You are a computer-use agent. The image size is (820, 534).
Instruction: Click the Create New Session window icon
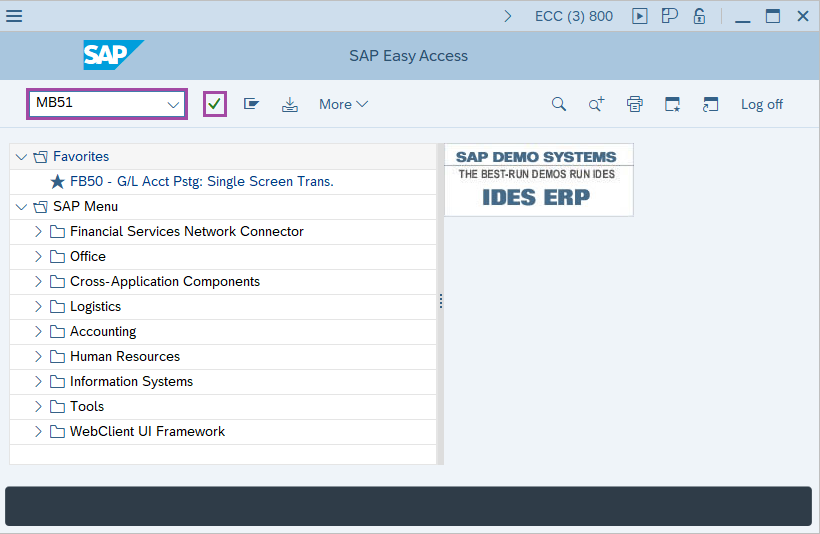673,104
